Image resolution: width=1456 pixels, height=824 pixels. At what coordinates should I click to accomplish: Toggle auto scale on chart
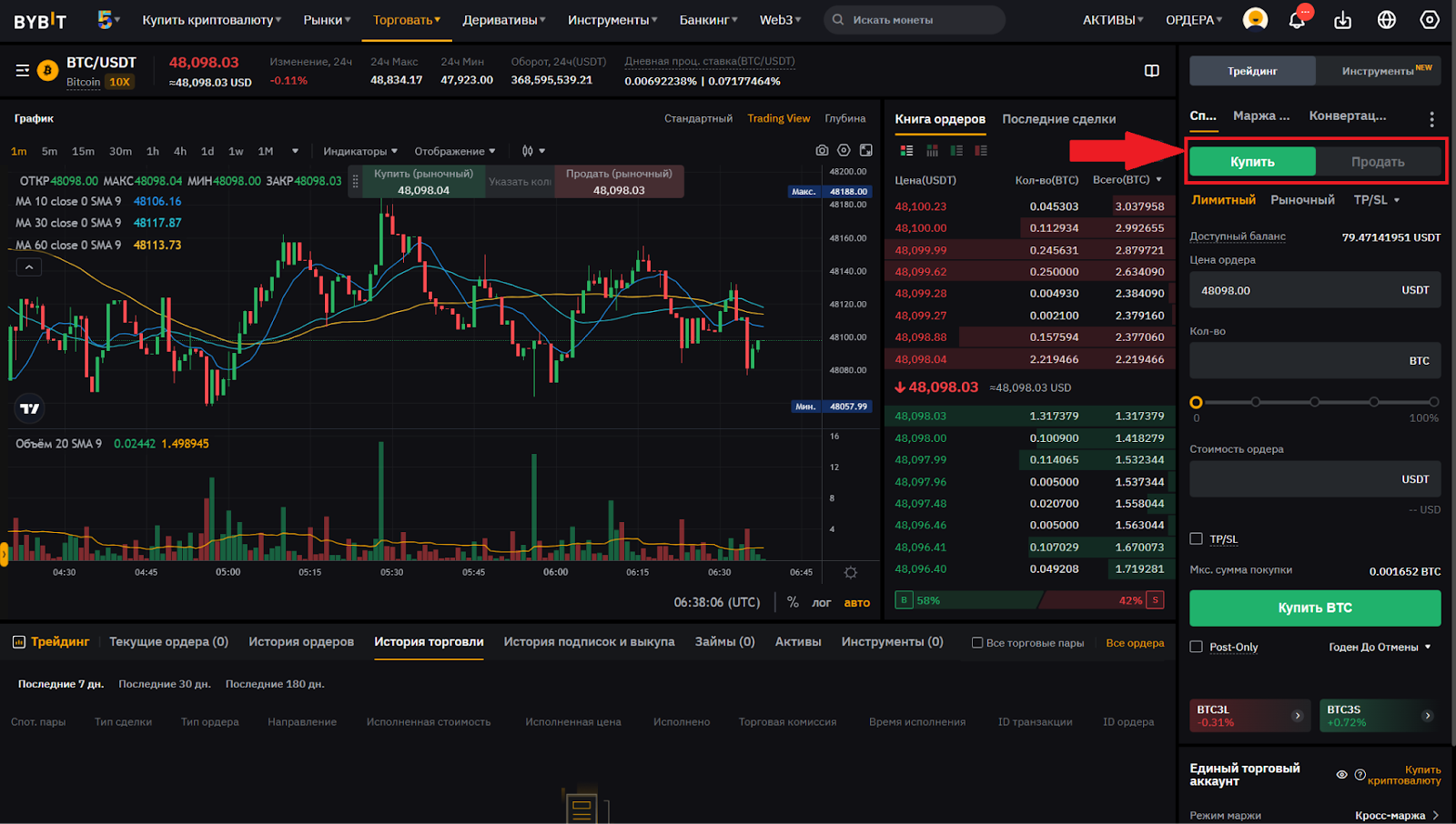(856, 602)
